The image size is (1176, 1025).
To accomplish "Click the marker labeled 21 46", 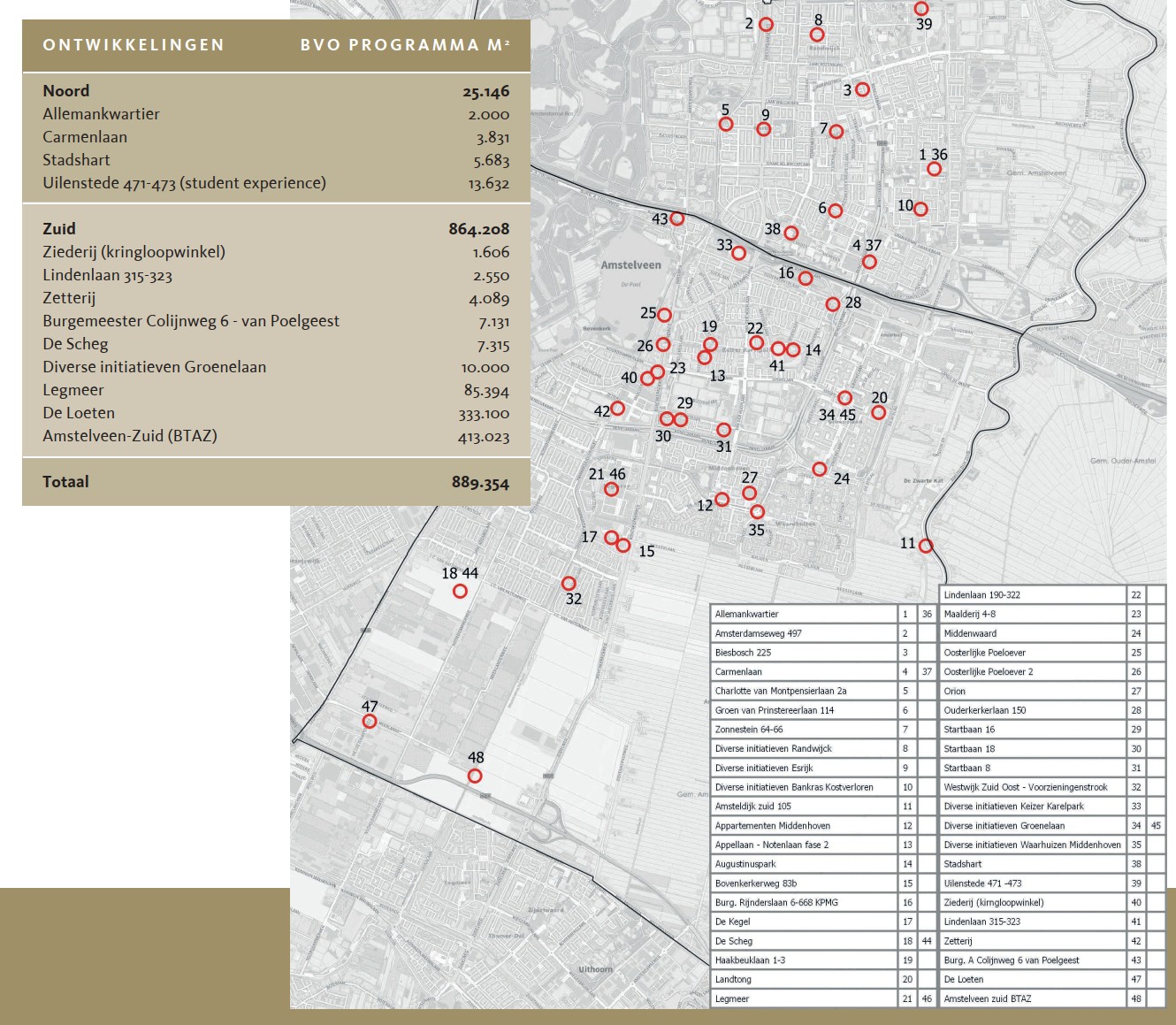I will click(x=611, y=489).
